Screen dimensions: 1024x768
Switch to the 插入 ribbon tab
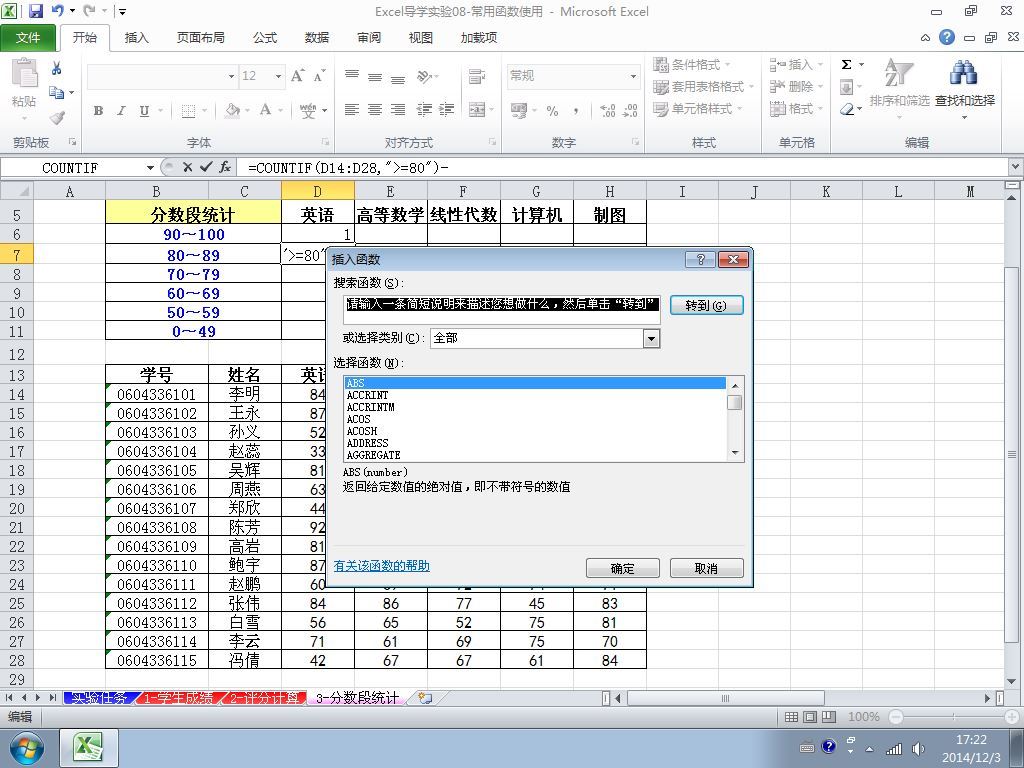[136, 37]
